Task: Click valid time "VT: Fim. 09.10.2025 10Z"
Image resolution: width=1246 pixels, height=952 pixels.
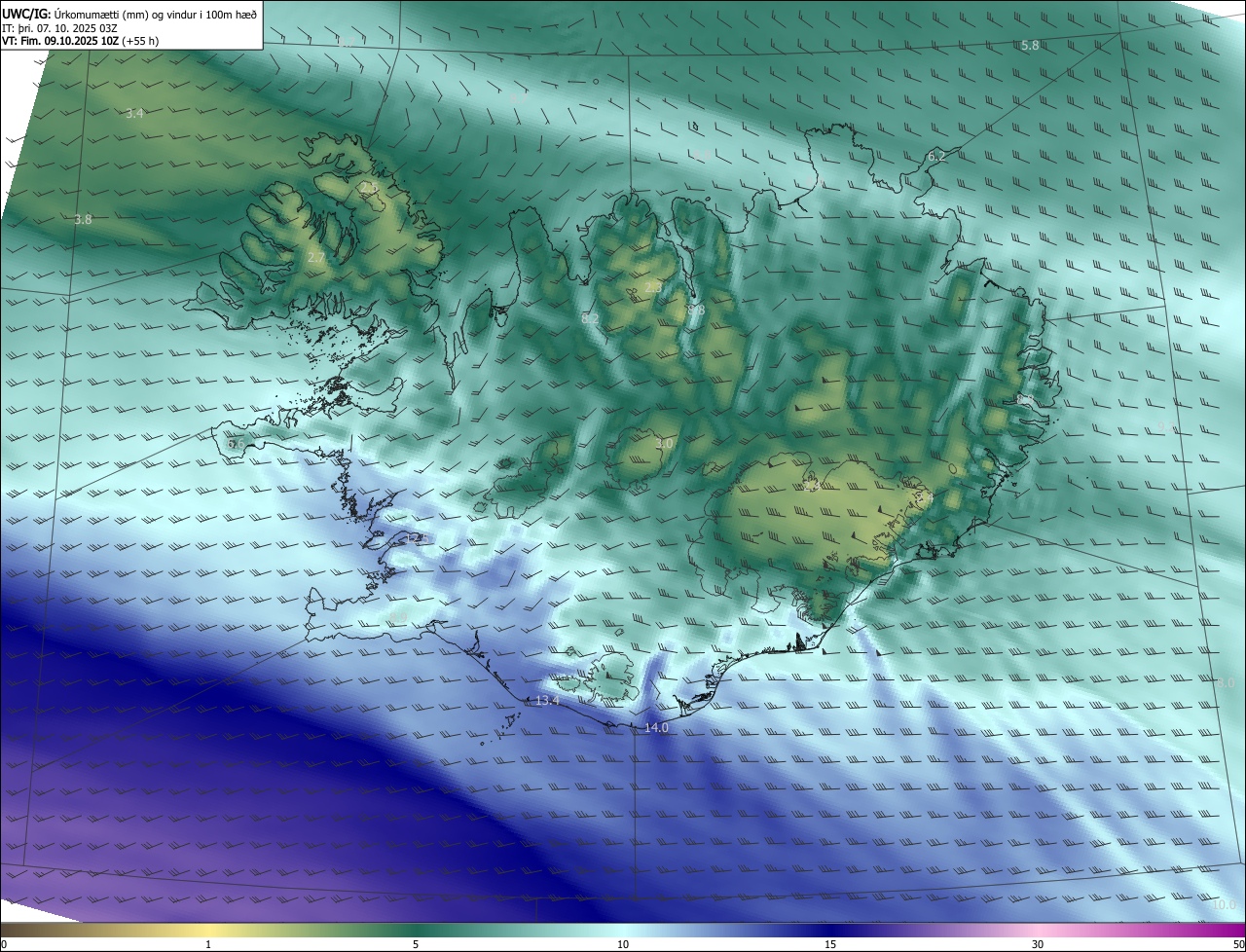Action: pos(60,41)
